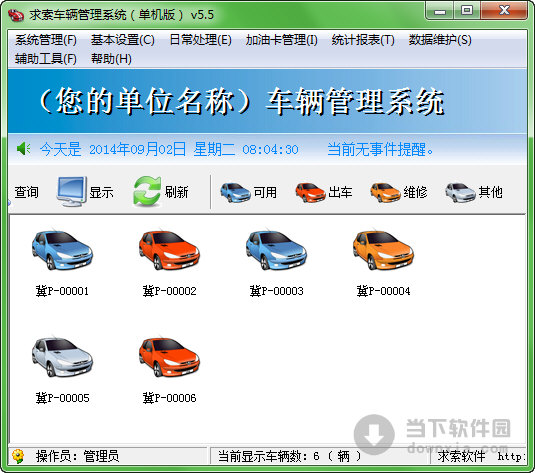Filter by 维修 orange car icon

pos(385,192)
